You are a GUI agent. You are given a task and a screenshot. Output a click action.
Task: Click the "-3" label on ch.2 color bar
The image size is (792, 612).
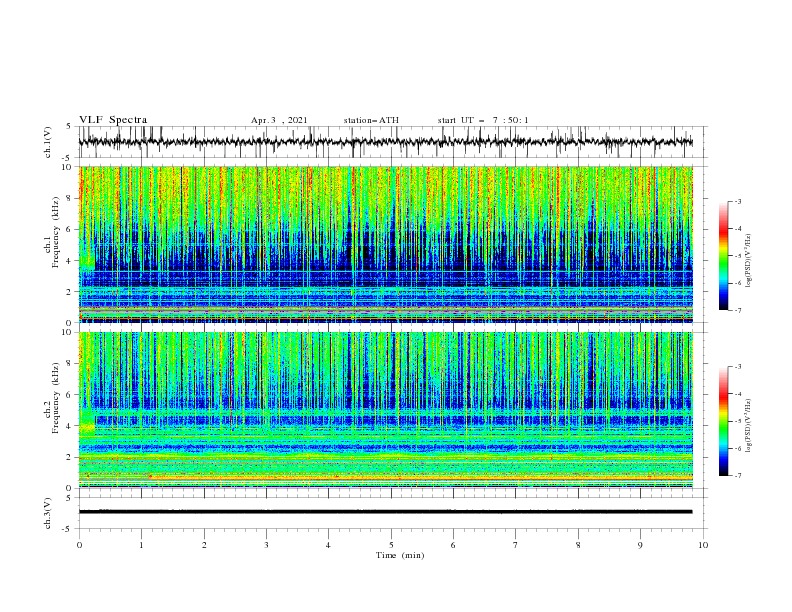(738, 367)
